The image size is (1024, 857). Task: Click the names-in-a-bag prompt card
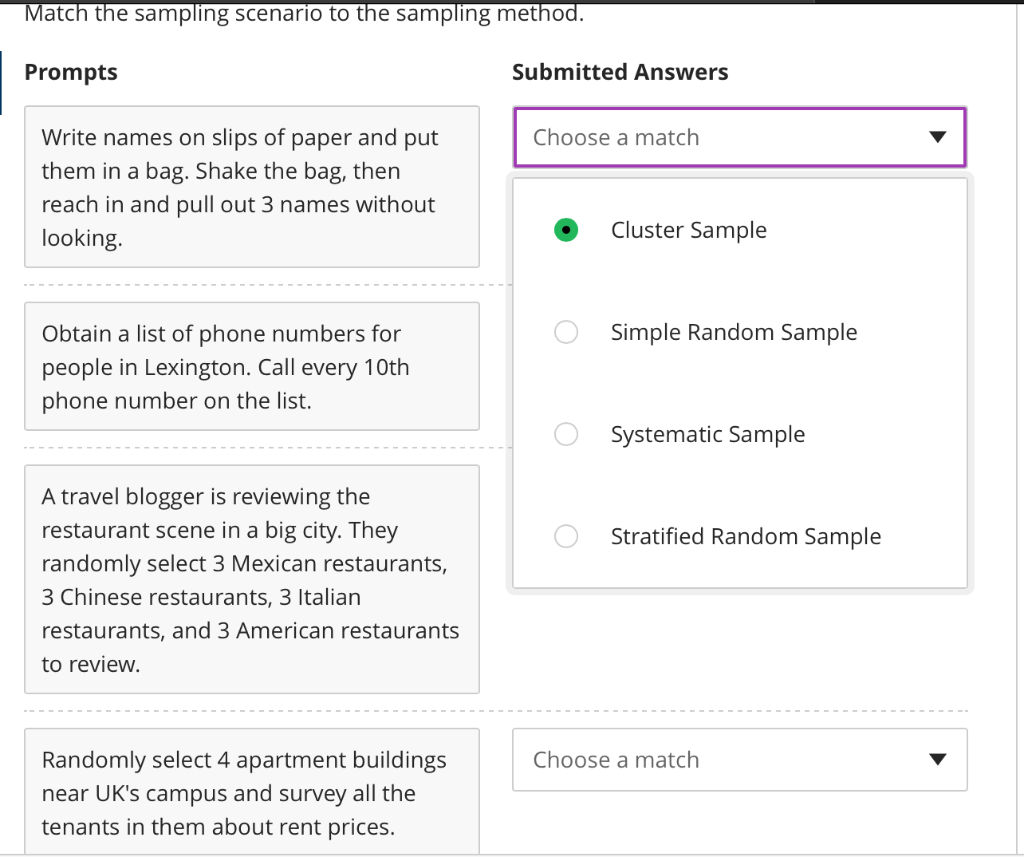coord(252,187)
